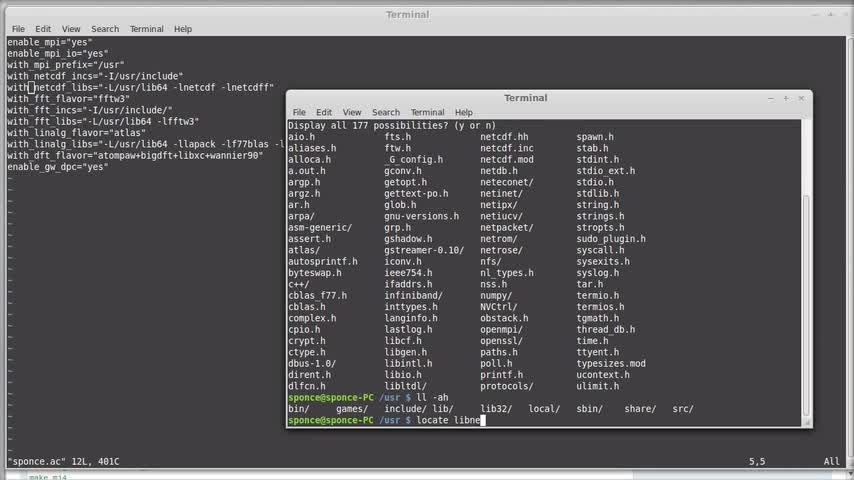
Task: Open File menu in background Terminal window
Action: pos(18,29)
